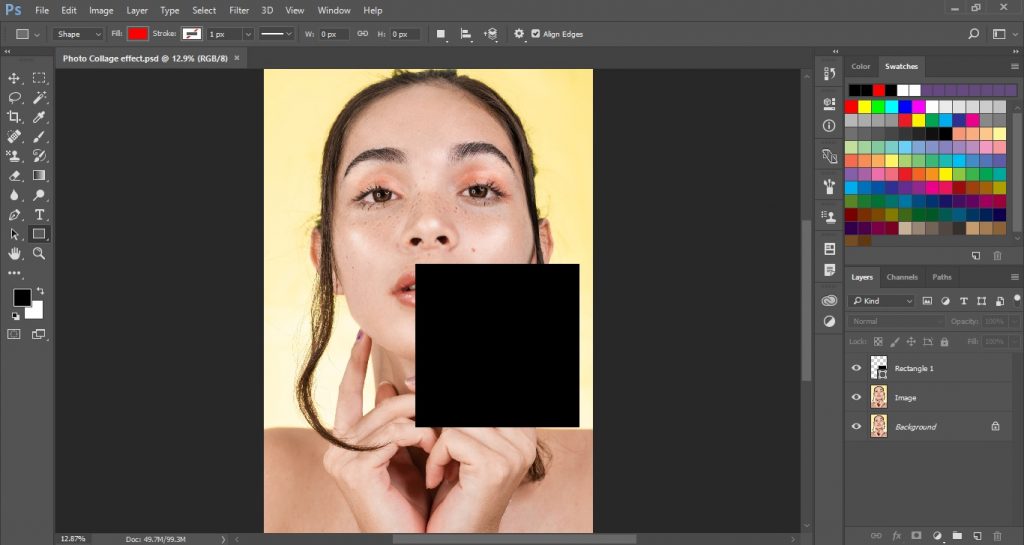The height and width of the screenshot is (545, 1024).
Task: Open the Normal blend mode dropdown
Action: (897, 321)
